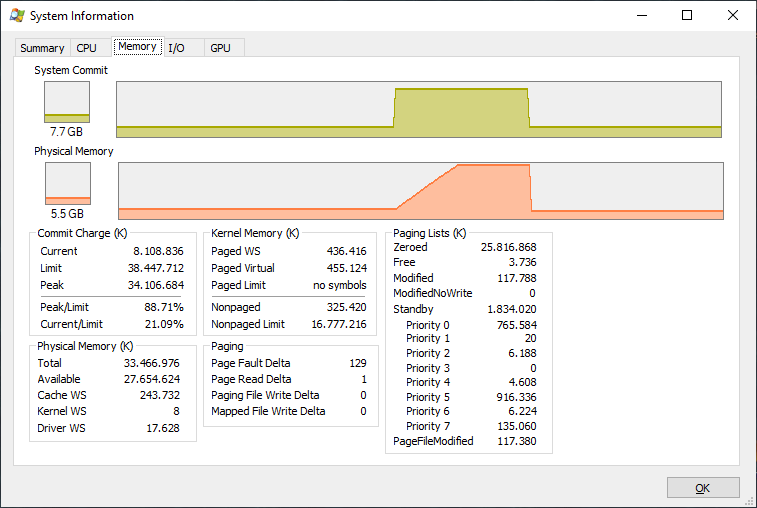Click Page Fault Delta value 129
Screen dimensions: 757x508
coord(358,363)
